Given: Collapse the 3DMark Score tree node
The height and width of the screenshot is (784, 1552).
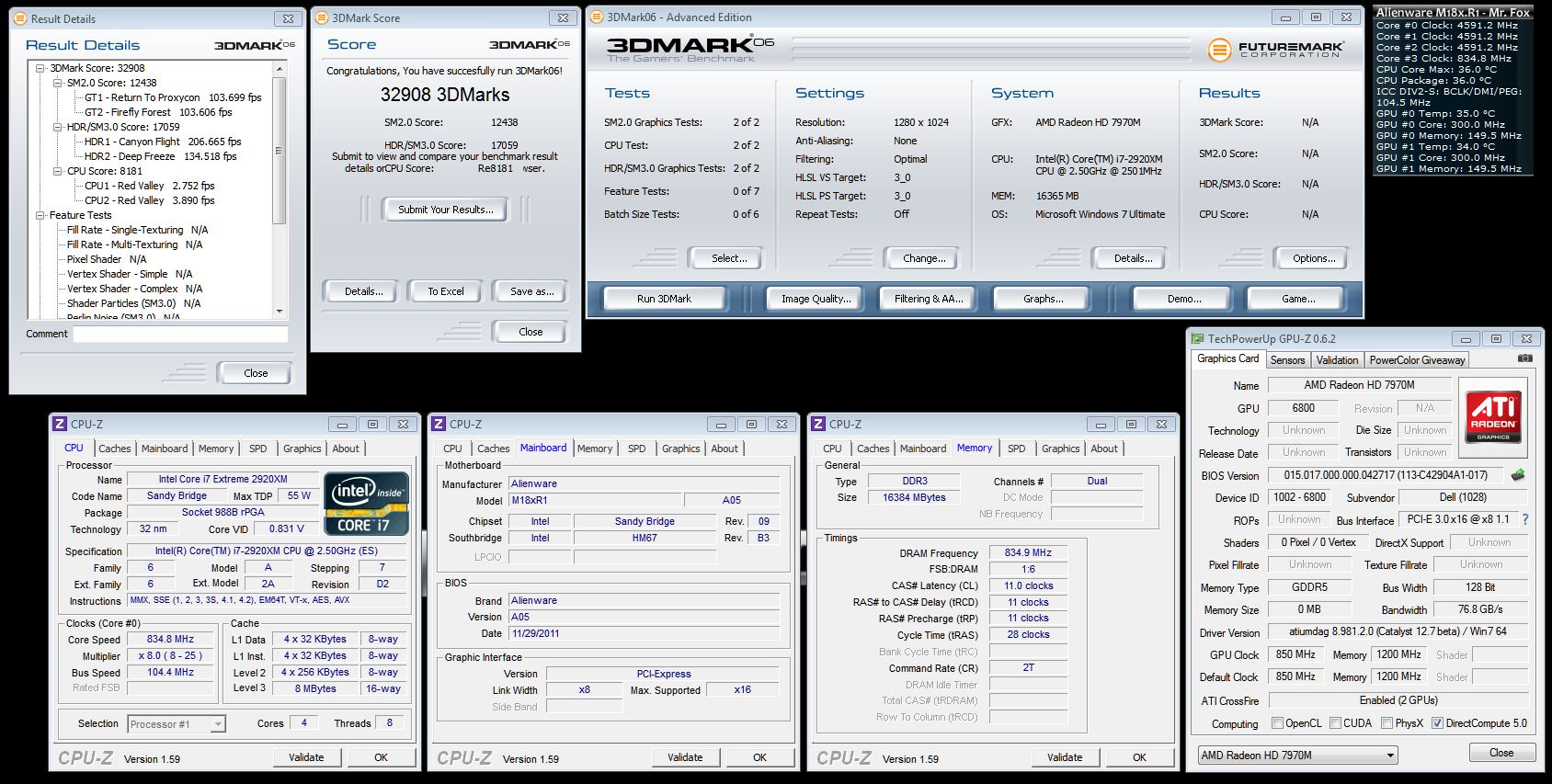Looking at the screenshot, I should (x=40, y=68).
